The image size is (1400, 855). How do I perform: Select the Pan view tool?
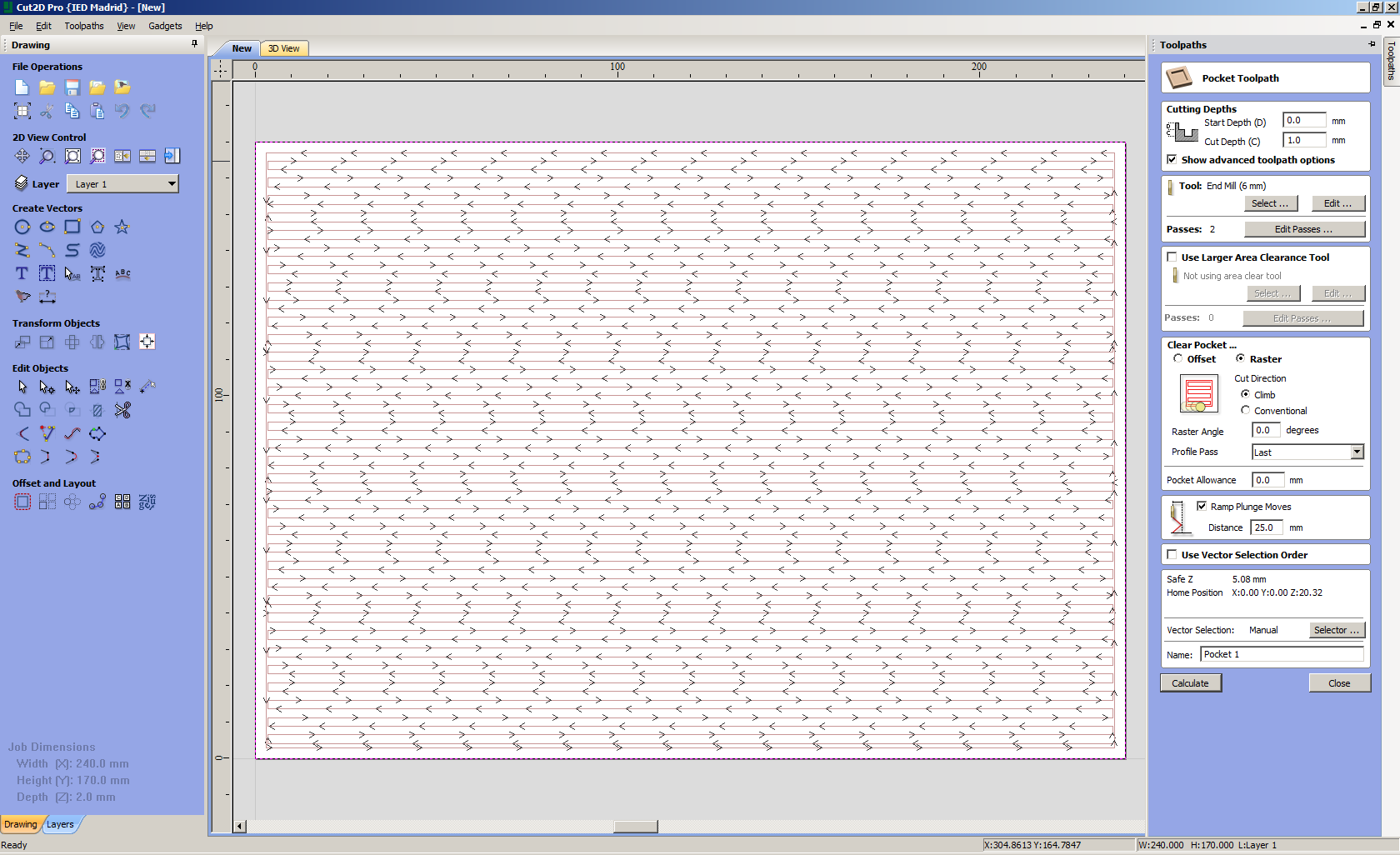coord(22,156)
